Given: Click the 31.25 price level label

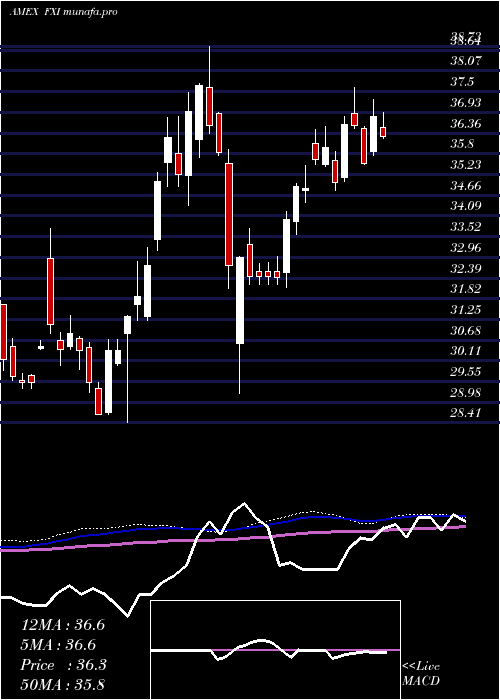Looking at the screenshot, I should [466, 309].
